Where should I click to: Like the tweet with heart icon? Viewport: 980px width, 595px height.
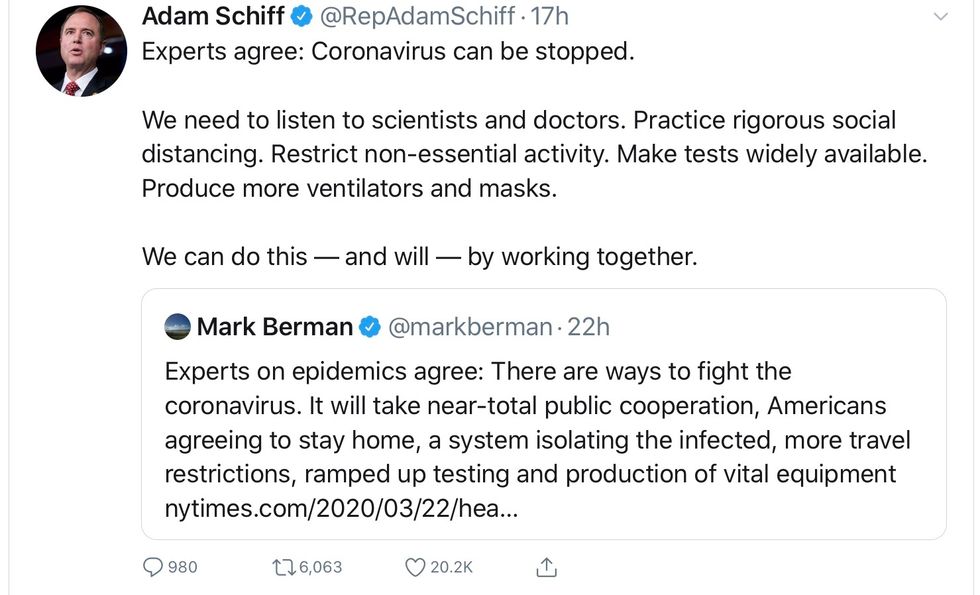[414, 567]
